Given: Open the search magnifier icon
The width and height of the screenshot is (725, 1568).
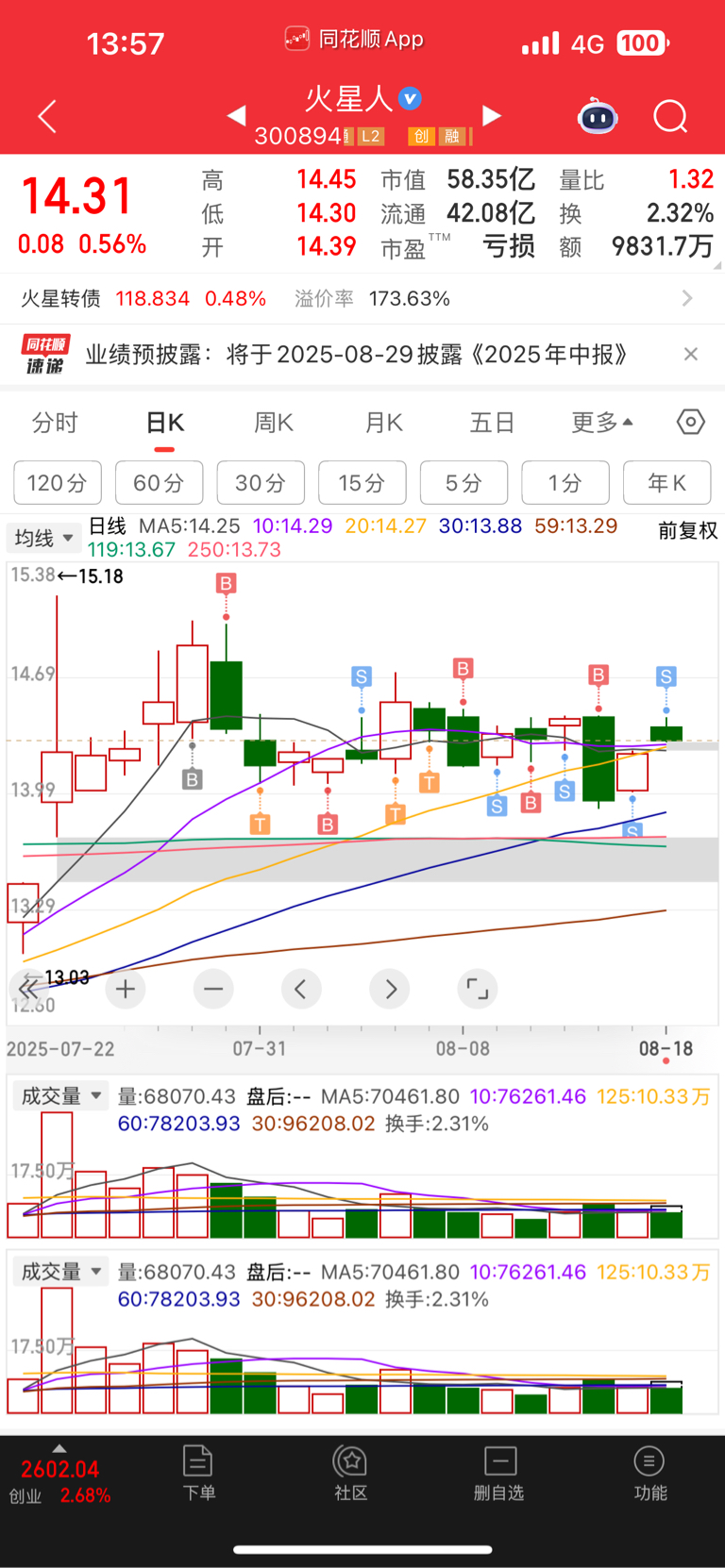Looking at the screenshot, I should [670, 116].
